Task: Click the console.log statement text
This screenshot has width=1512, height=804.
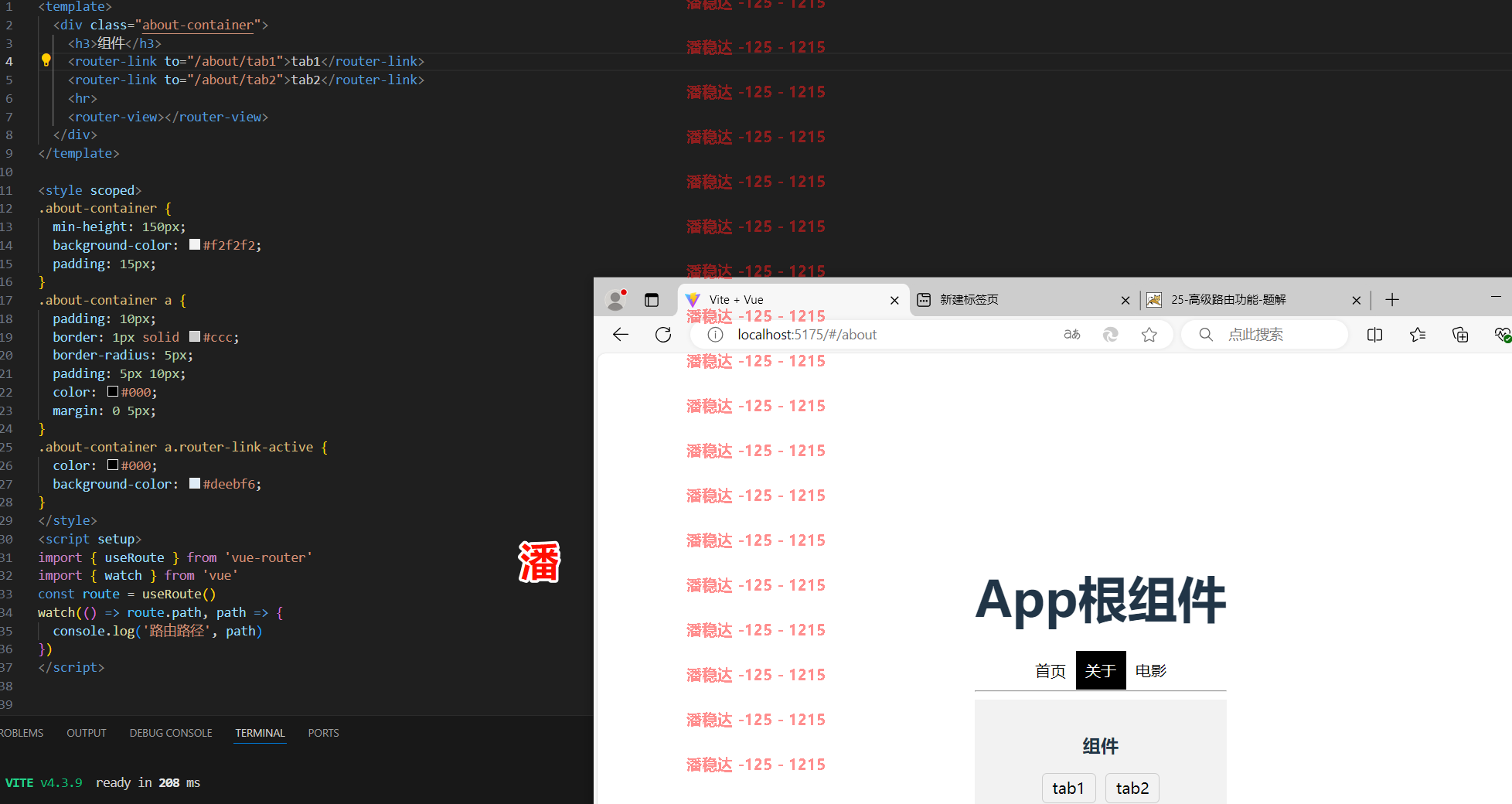Action: (158, 631)
